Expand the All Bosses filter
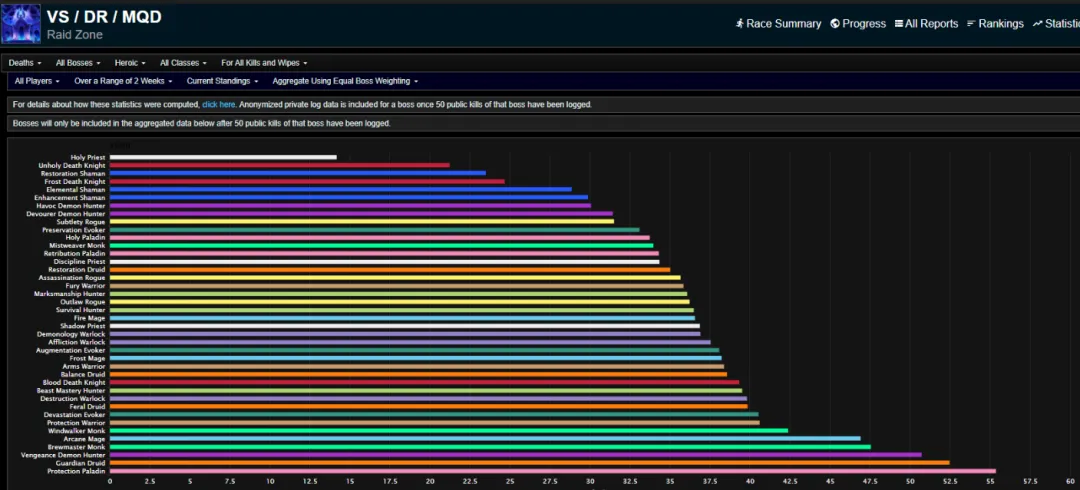 click(x=79, y=63)
